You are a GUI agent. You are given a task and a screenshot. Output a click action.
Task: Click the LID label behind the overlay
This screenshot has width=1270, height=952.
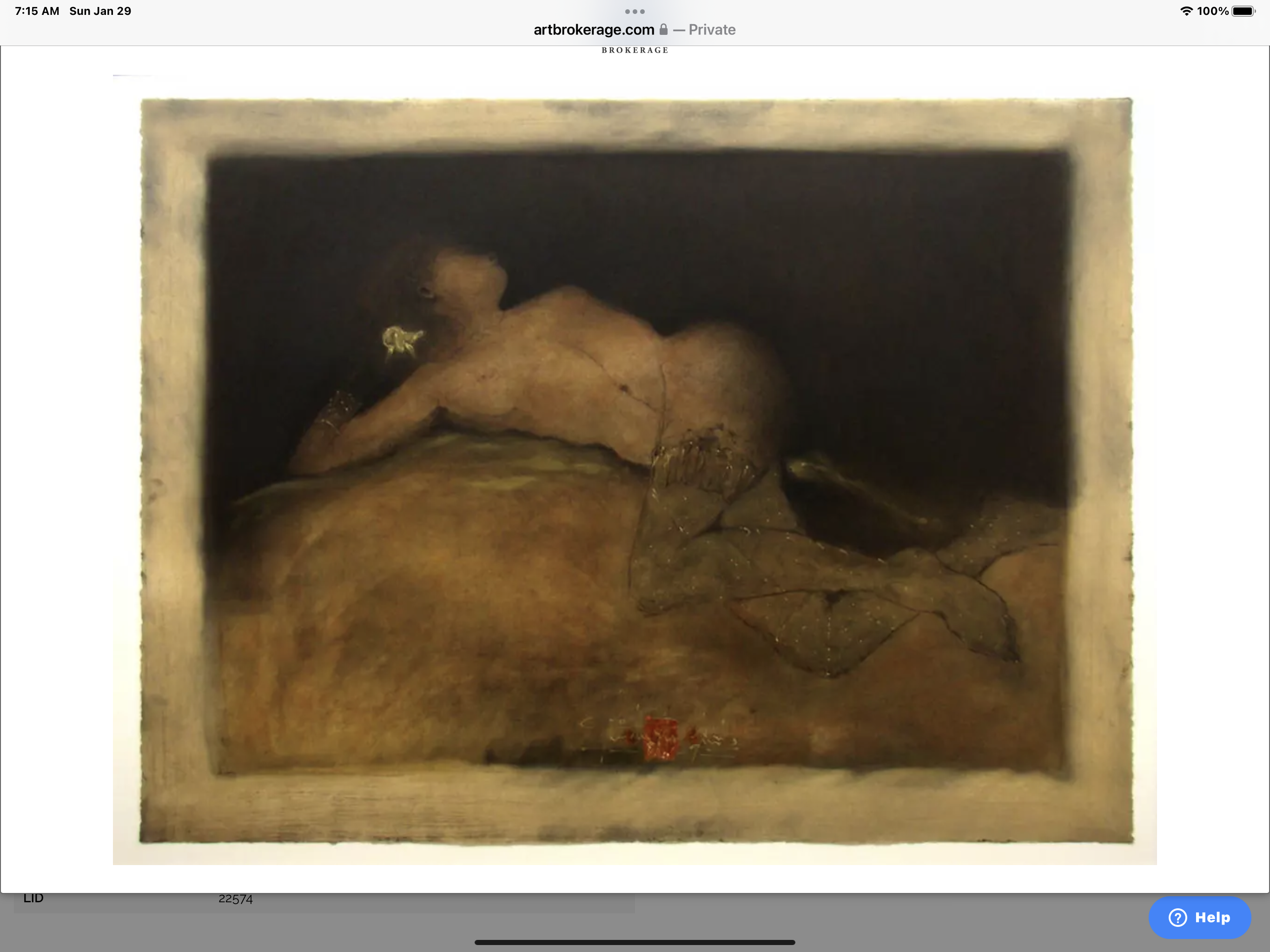coord(33,899)
